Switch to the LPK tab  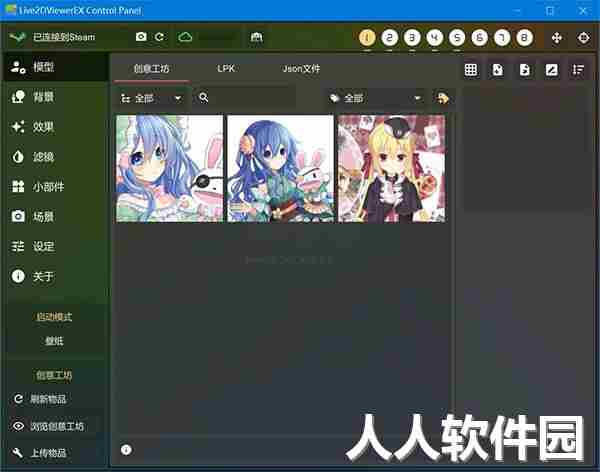point(226,69)
